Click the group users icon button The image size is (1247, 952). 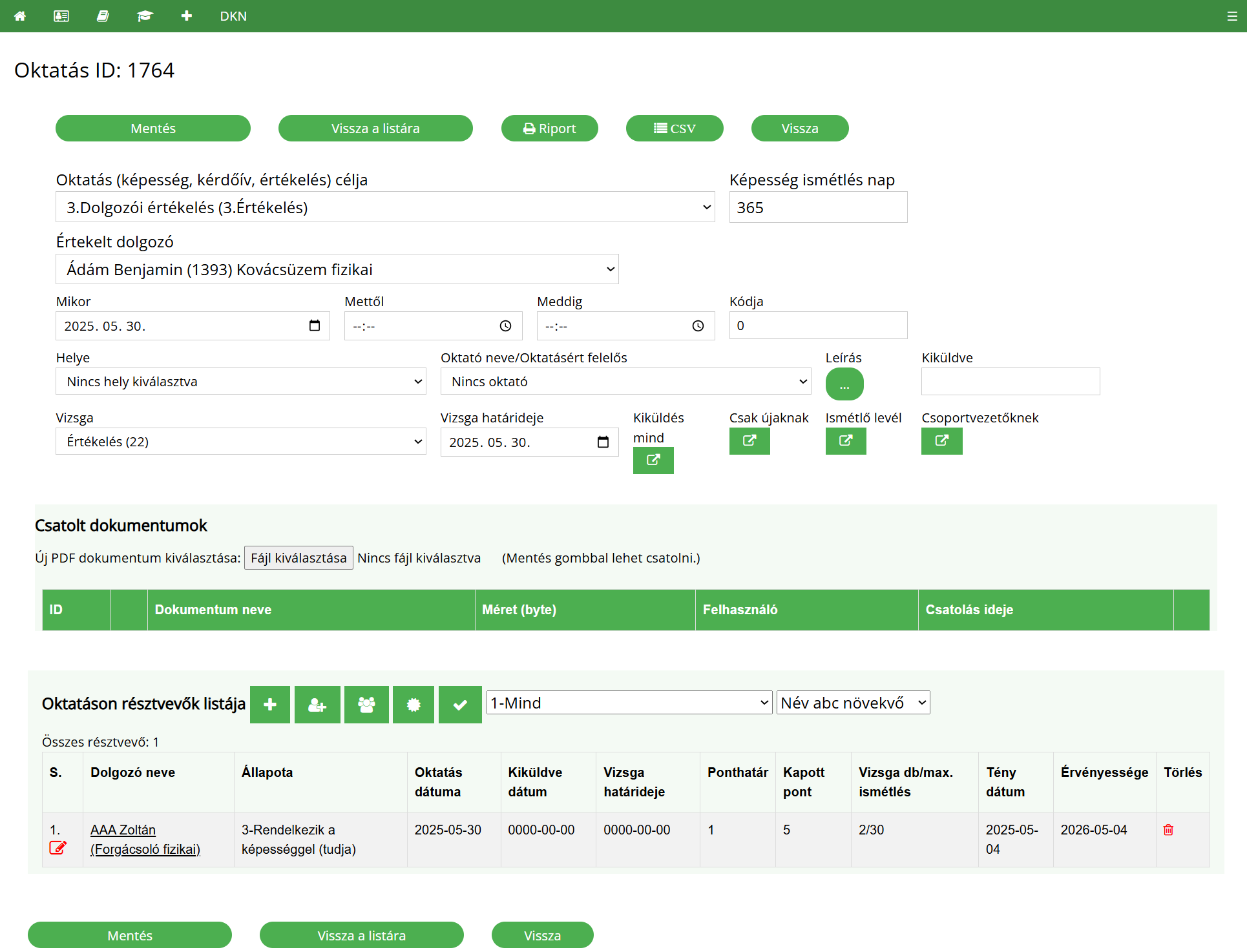tap(366, 705)
